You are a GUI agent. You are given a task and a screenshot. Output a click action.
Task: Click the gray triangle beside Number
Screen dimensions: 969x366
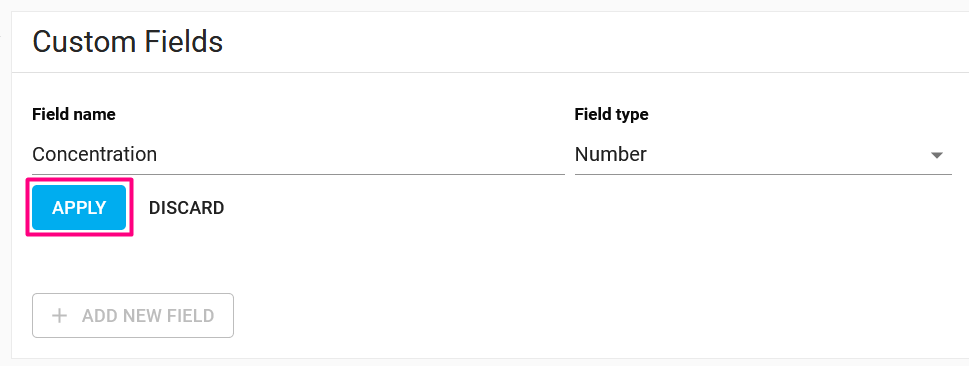(x=937, y=155)
